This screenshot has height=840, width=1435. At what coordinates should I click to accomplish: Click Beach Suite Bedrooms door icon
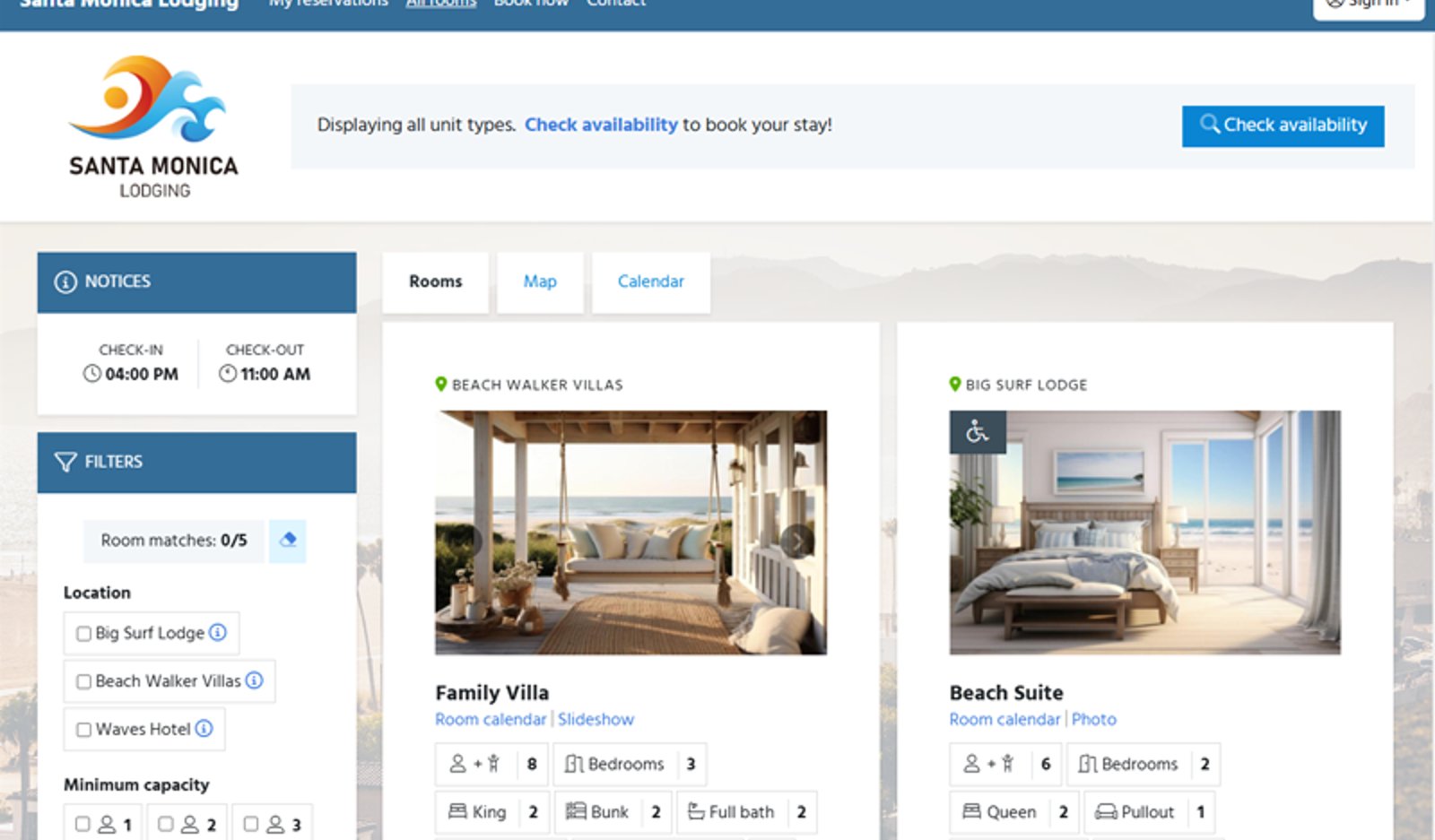coord(1088,764)
